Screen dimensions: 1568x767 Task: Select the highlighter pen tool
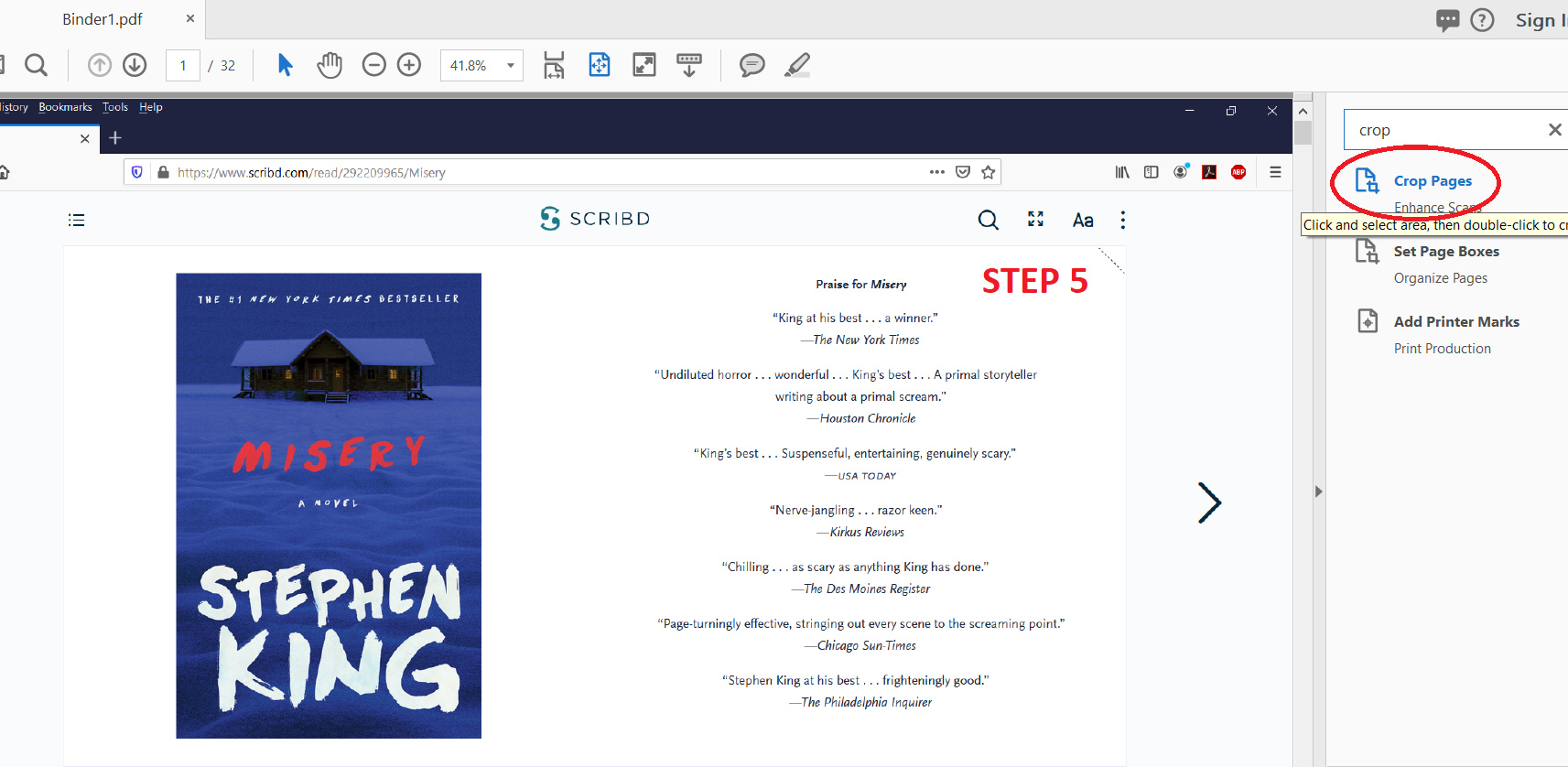click(797, 65)
